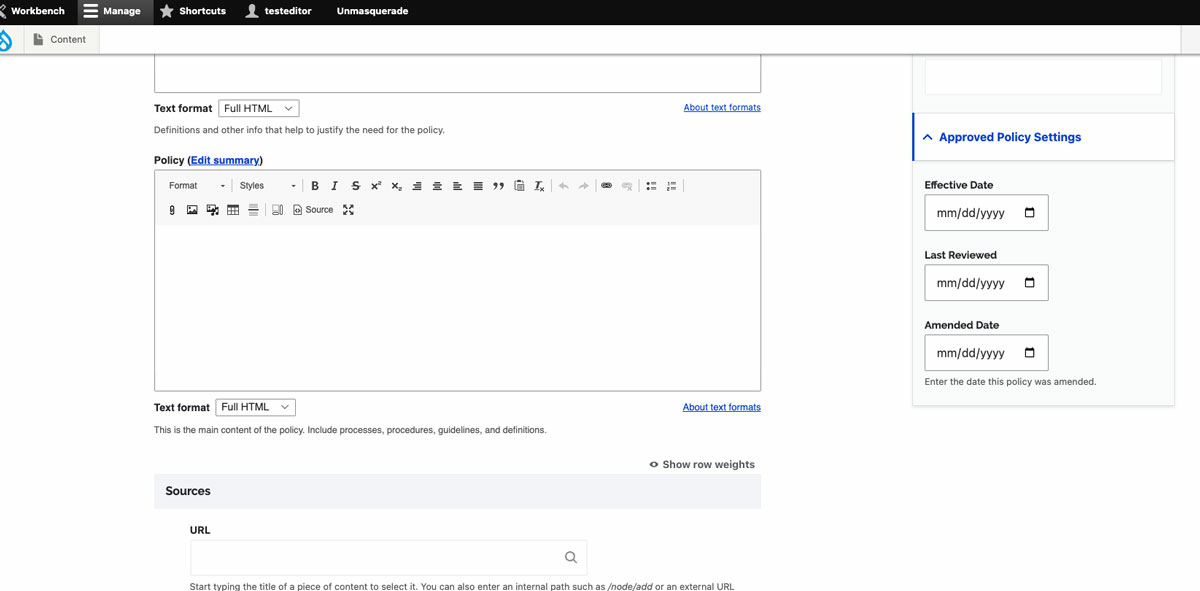Click the unlink icon

(627, 186)
